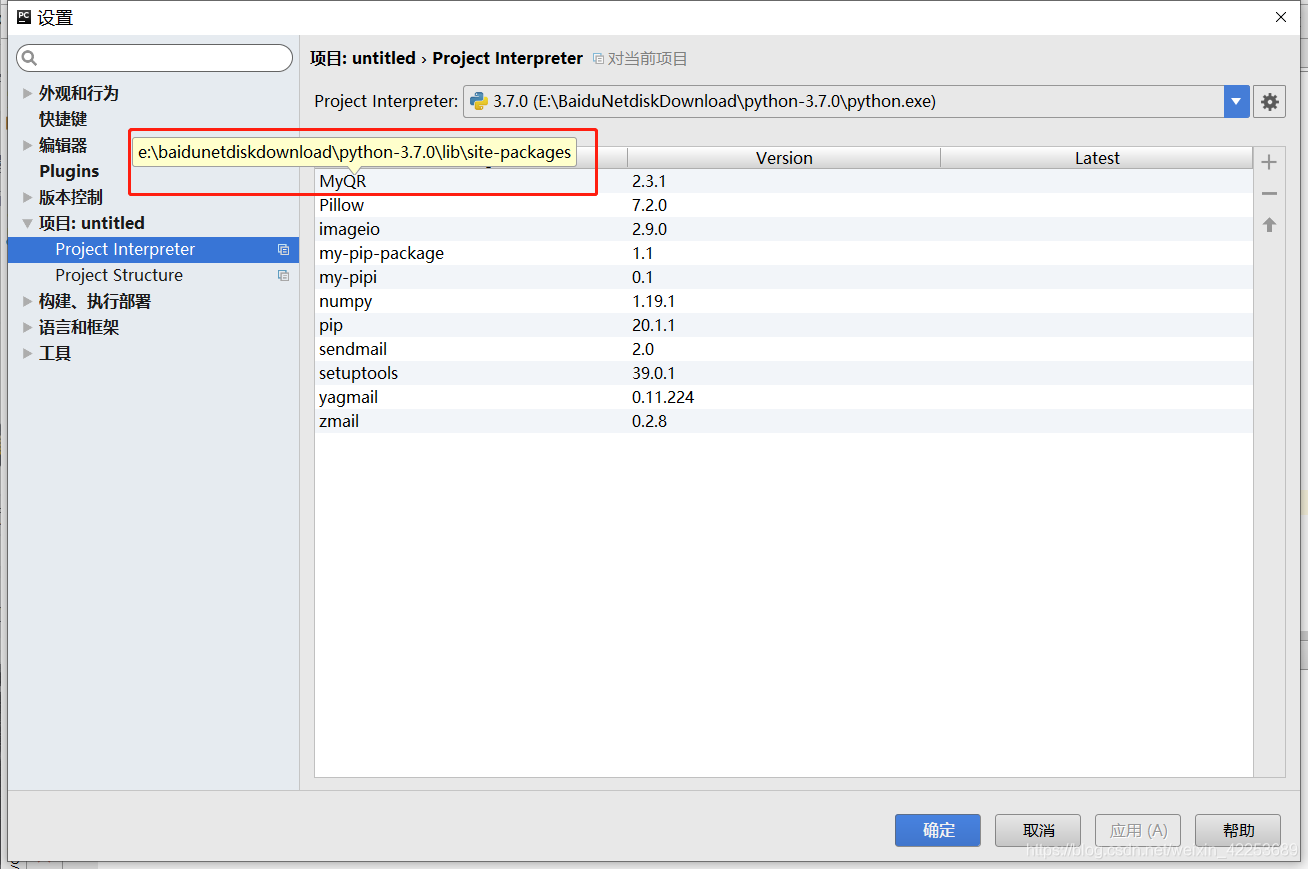Click the 确定 button to confirm
The height and width of the screenshot is (869, 1308).
pyautogui.click(x=937, y=830)
